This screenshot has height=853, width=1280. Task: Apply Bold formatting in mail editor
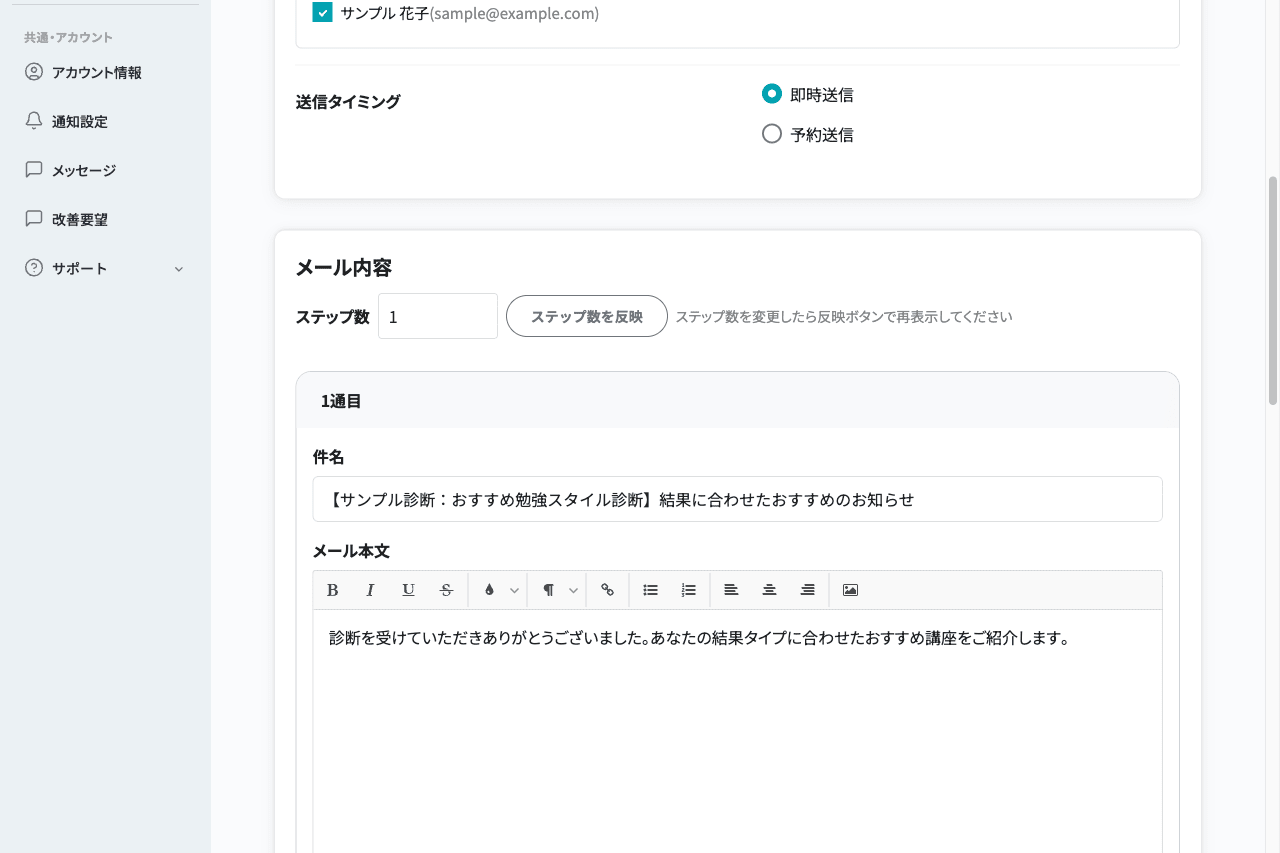[x=333, y=590]
